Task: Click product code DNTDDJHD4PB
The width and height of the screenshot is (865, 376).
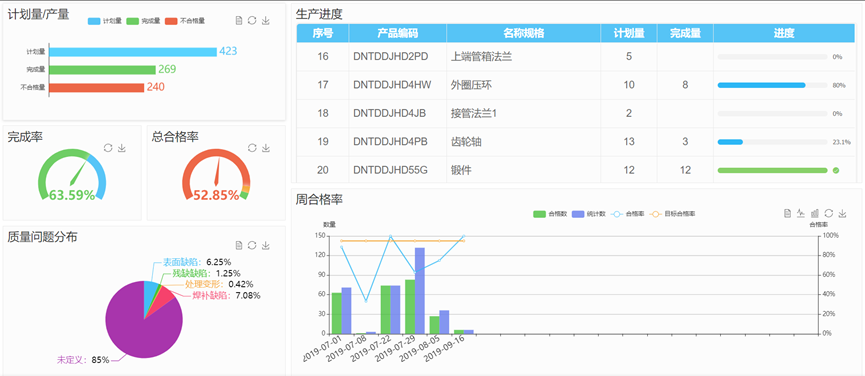Action: click(391, 142)
